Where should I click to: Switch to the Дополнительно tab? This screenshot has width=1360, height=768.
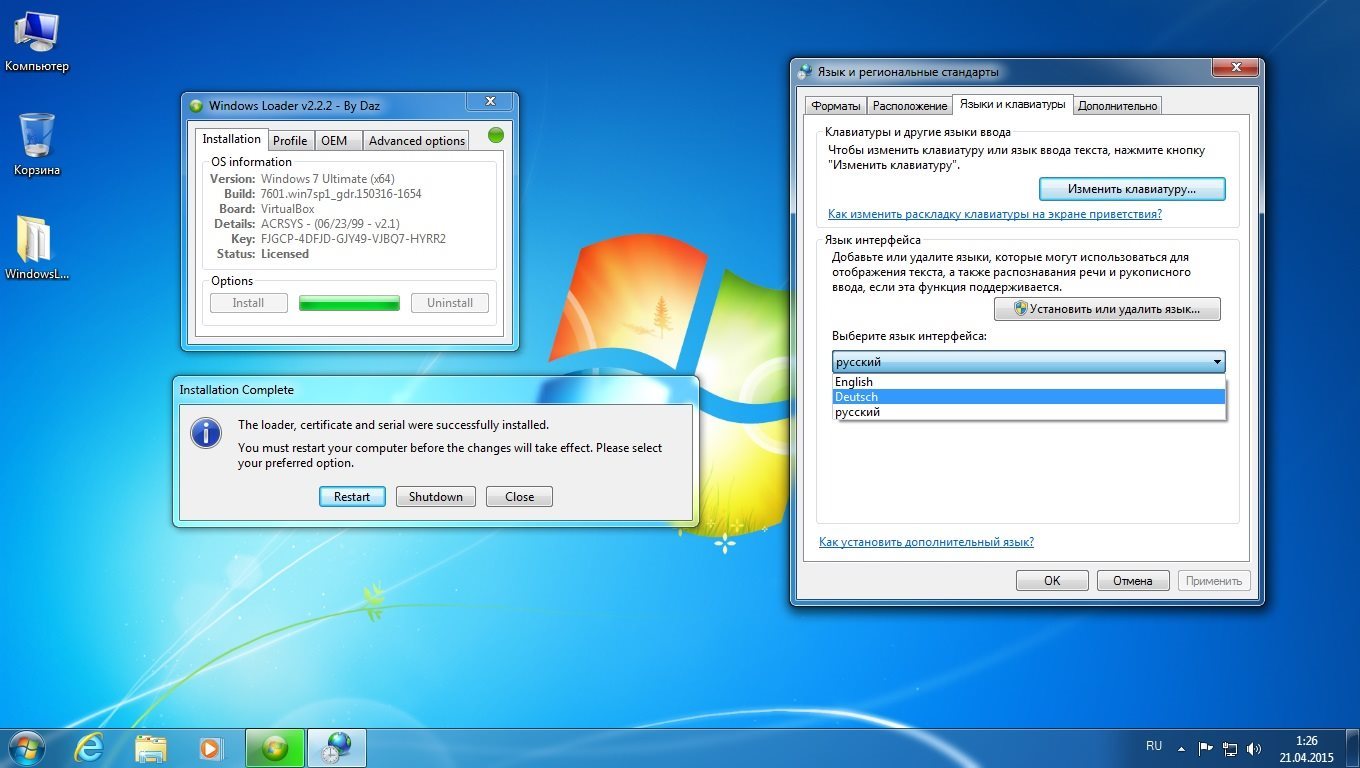[x=1118, y=106]
